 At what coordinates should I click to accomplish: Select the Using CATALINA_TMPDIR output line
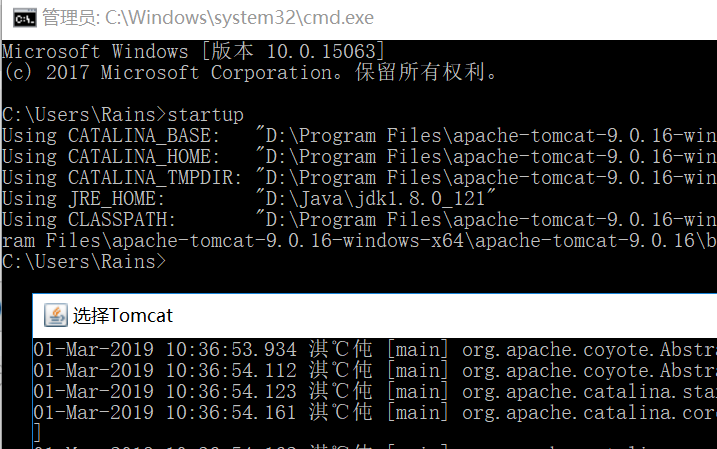[x=359, y=178]
